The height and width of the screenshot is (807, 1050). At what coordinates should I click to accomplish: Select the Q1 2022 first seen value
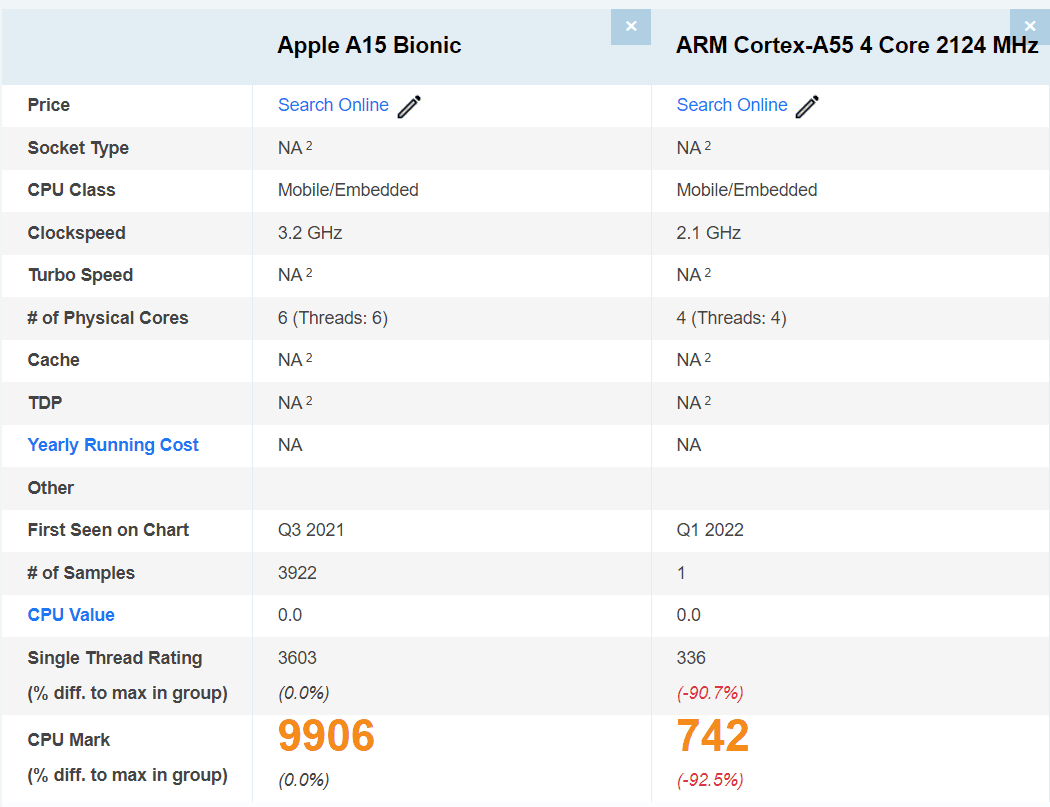[x=710, y=530]
